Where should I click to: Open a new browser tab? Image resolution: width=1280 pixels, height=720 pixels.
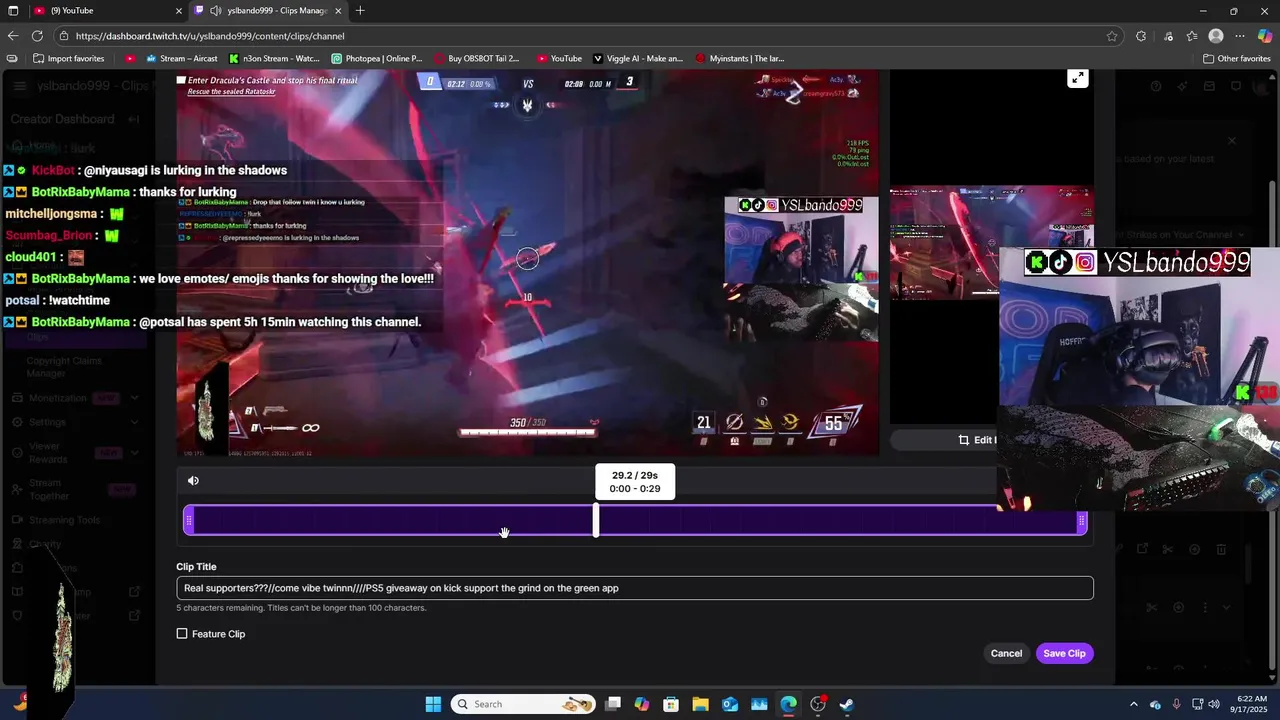click(360, 11)
